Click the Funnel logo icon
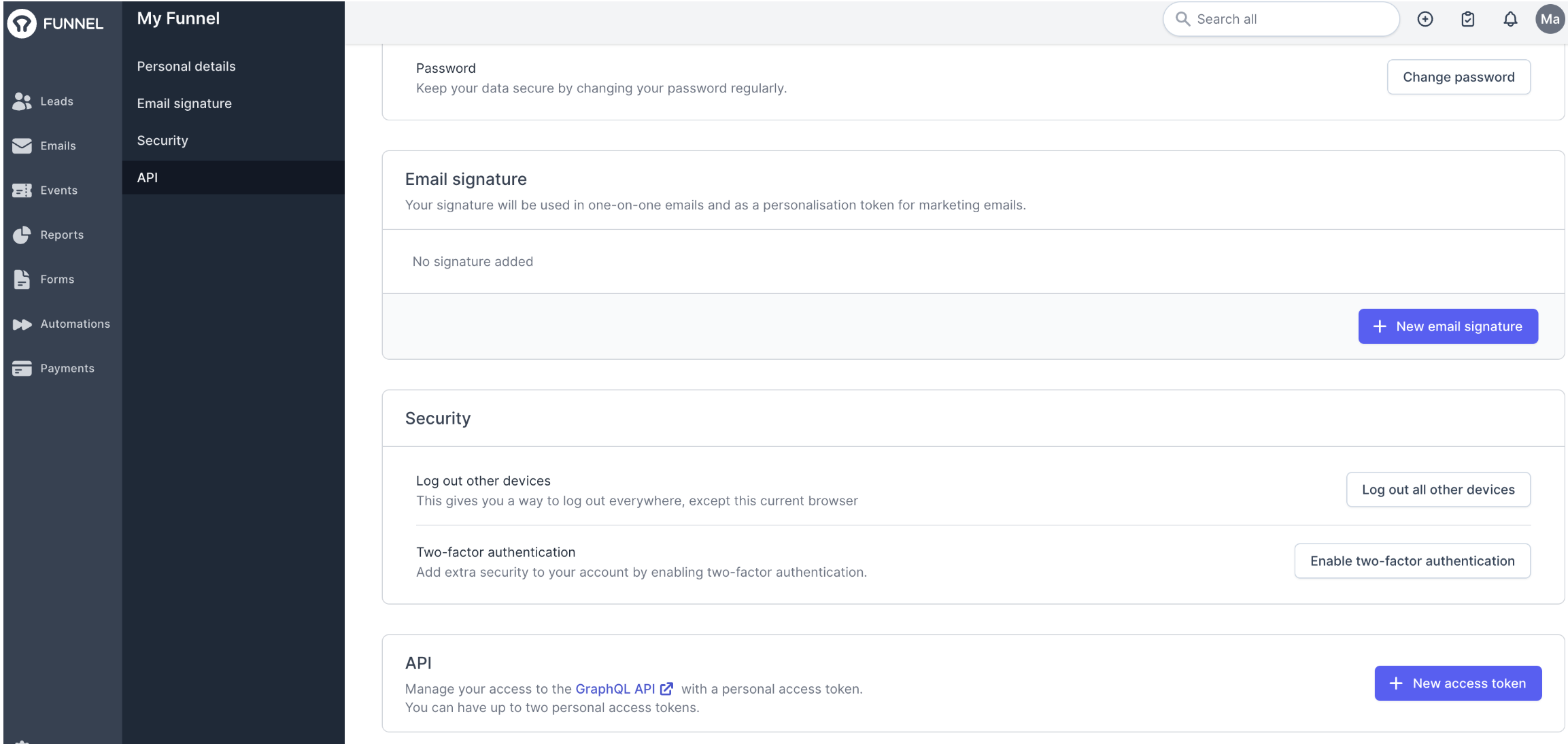The image size is (1568, 744). [x=22, y=23]
